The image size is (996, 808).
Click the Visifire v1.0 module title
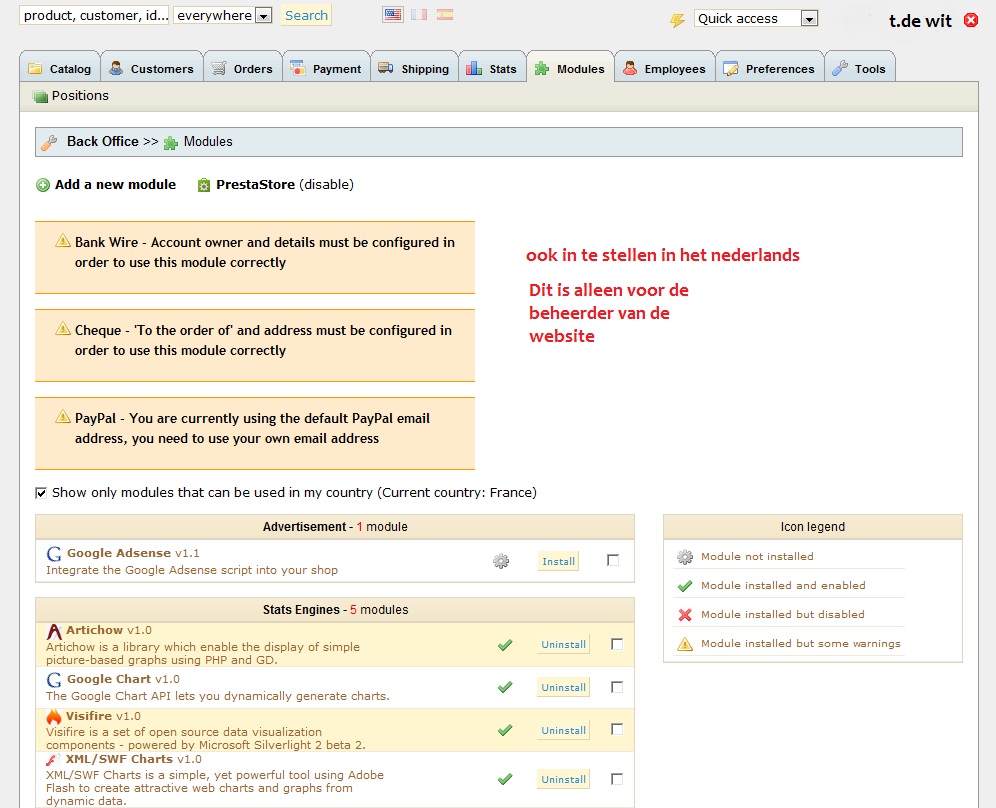(103, 716)
